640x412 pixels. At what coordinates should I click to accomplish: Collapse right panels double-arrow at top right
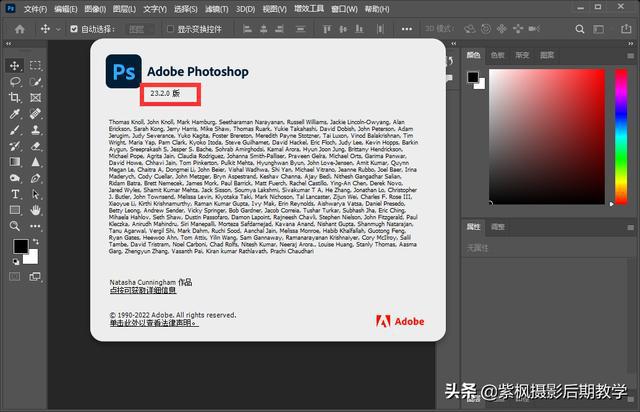coord(631,44)
